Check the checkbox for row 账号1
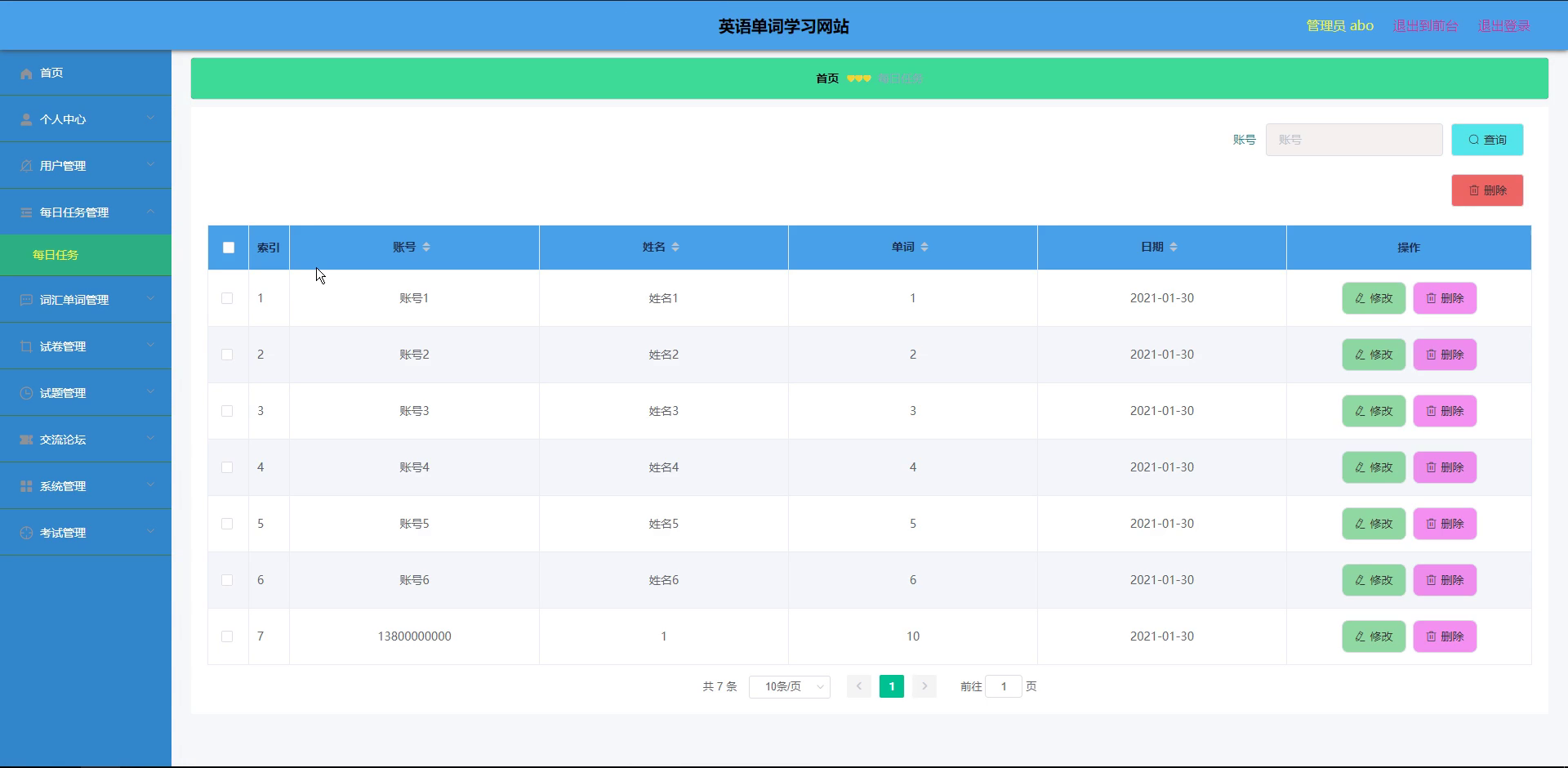This screenshot has height=768, width=1568. [x=227, y=299]
